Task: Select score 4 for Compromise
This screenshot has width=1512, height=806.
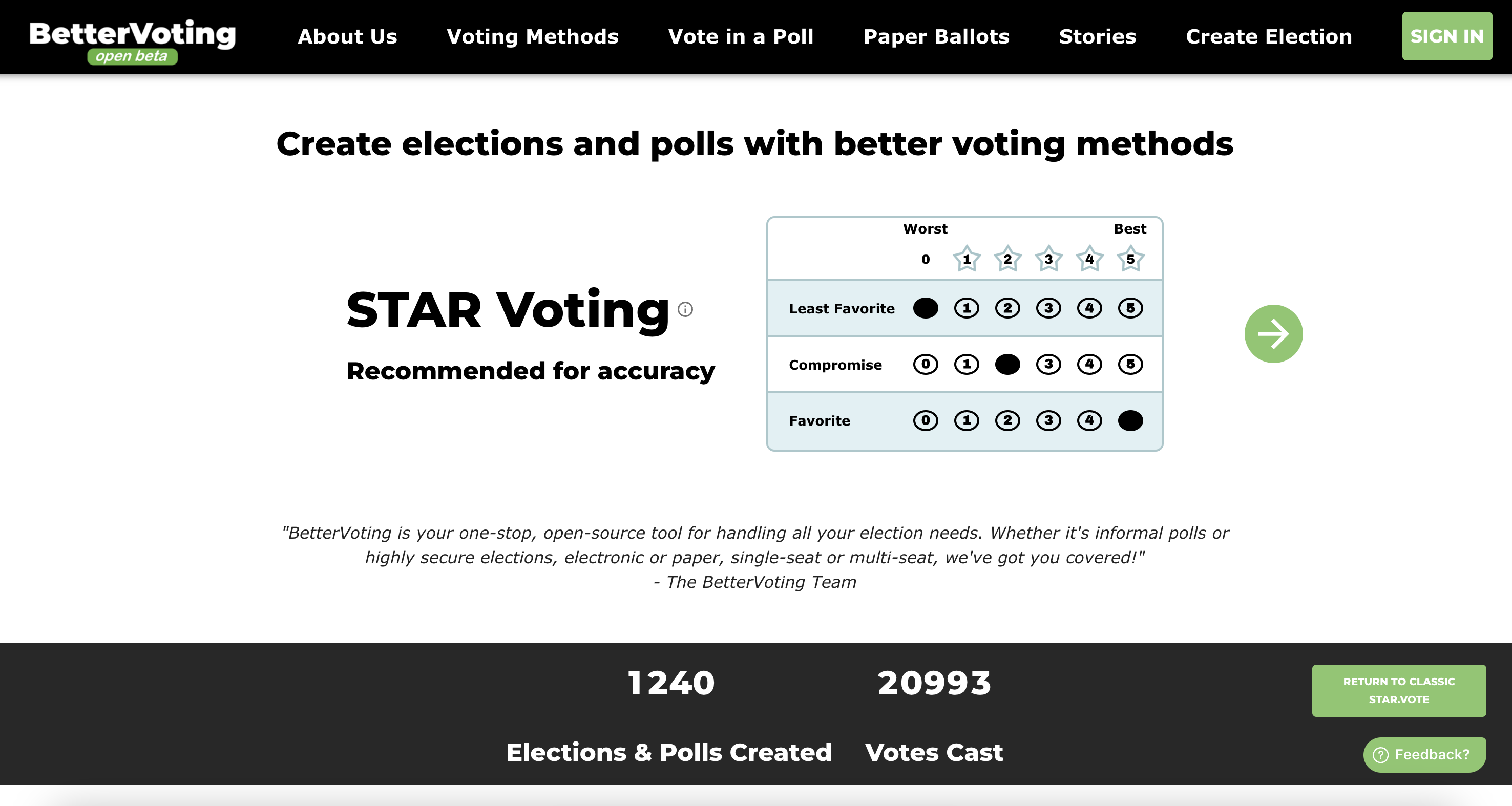Action: tap(1089, 364)
